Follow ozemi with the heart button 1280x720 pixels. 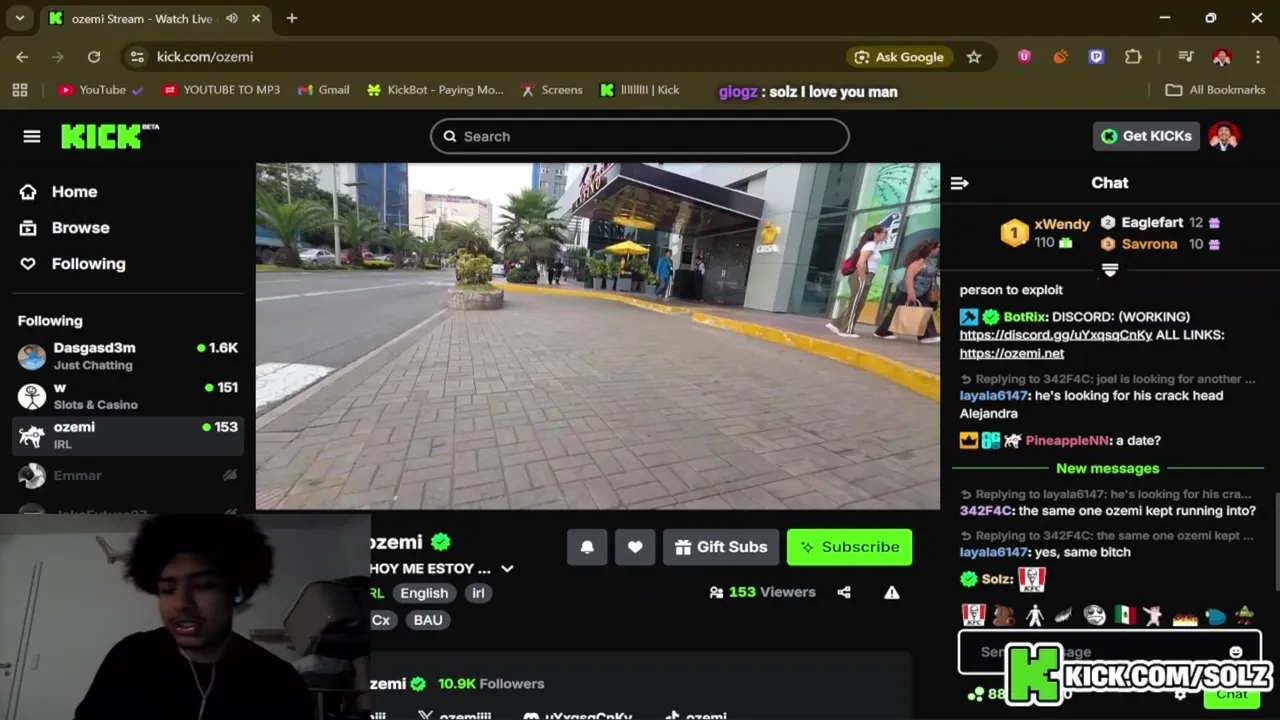tap(635, 547)
